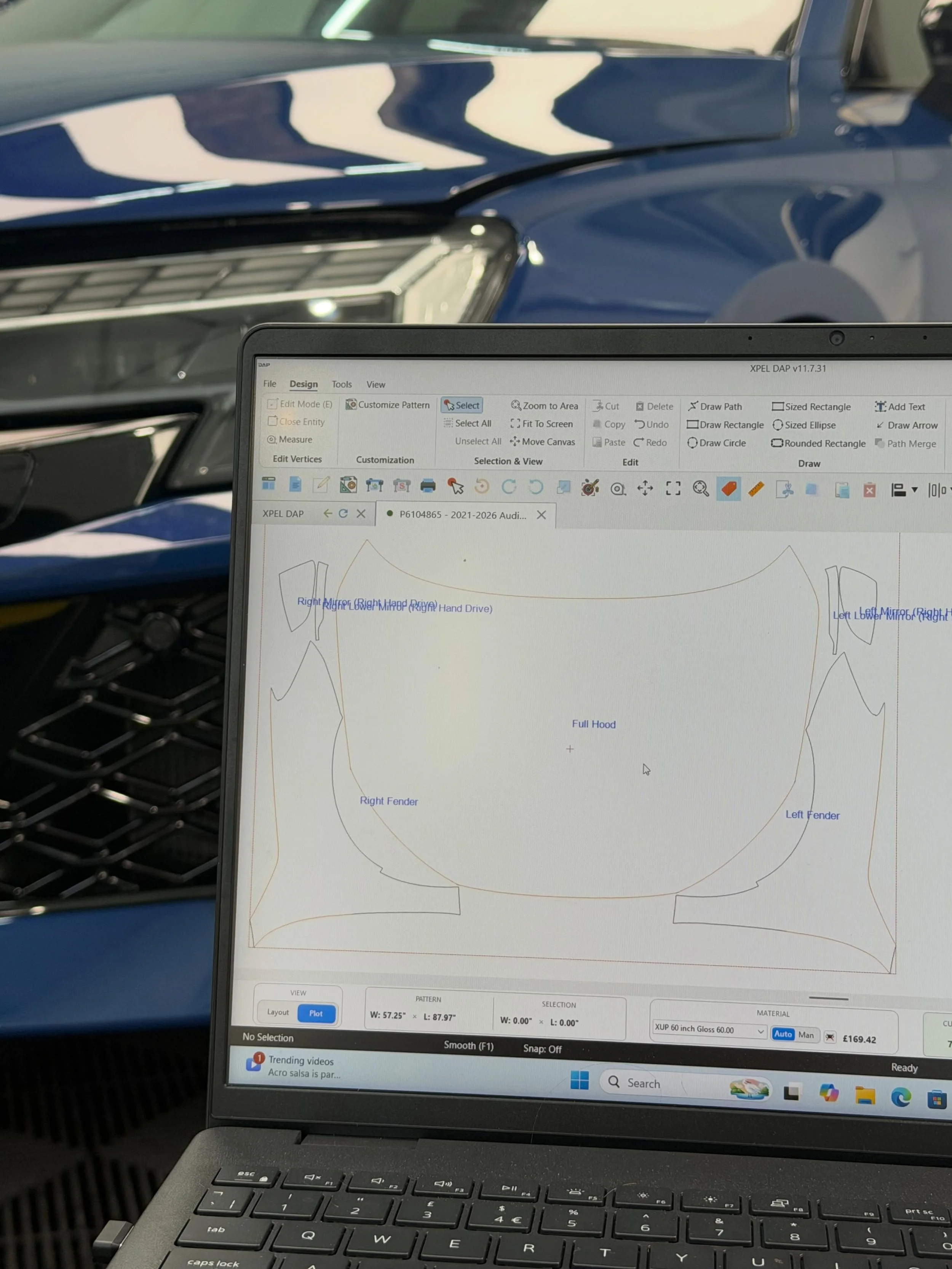The height and width of the screenshot is (1269, 952).
Task: Expand the align toolbar dropdown arrow
Action: point(914,490)
